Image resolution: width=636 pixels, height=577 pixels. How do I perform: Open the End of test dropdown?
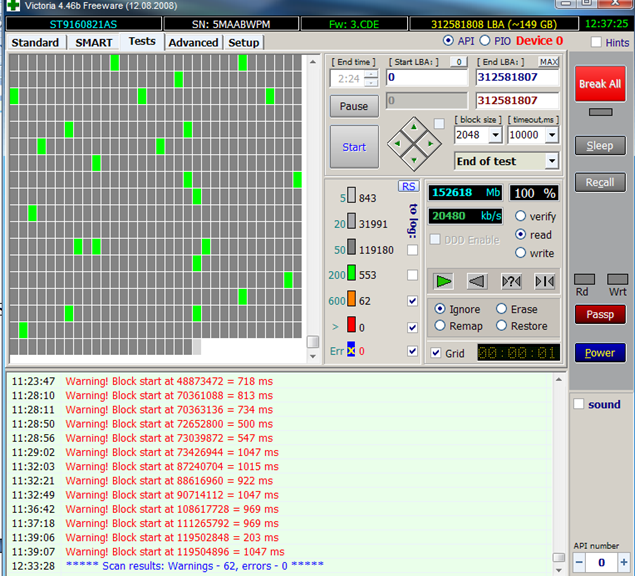click(551, 161)
